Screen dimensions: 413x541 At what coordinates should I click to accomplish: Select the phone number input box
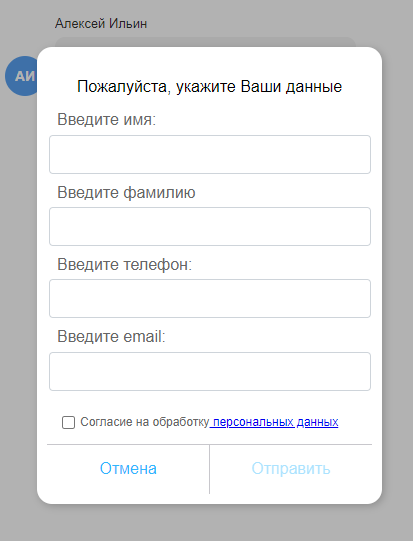[x=210, y=298]
